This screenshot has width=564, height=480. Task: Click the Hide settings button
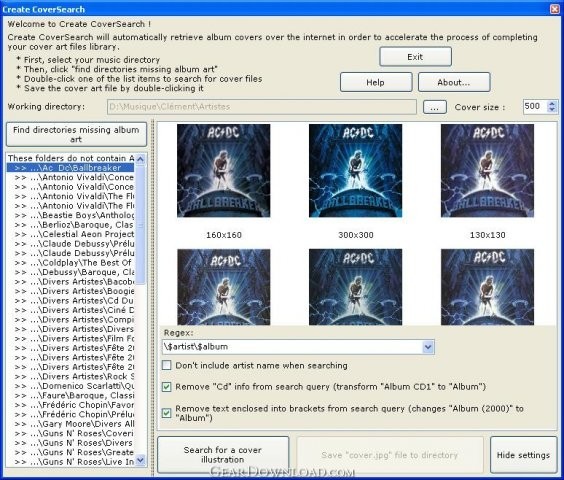point(523,455)
